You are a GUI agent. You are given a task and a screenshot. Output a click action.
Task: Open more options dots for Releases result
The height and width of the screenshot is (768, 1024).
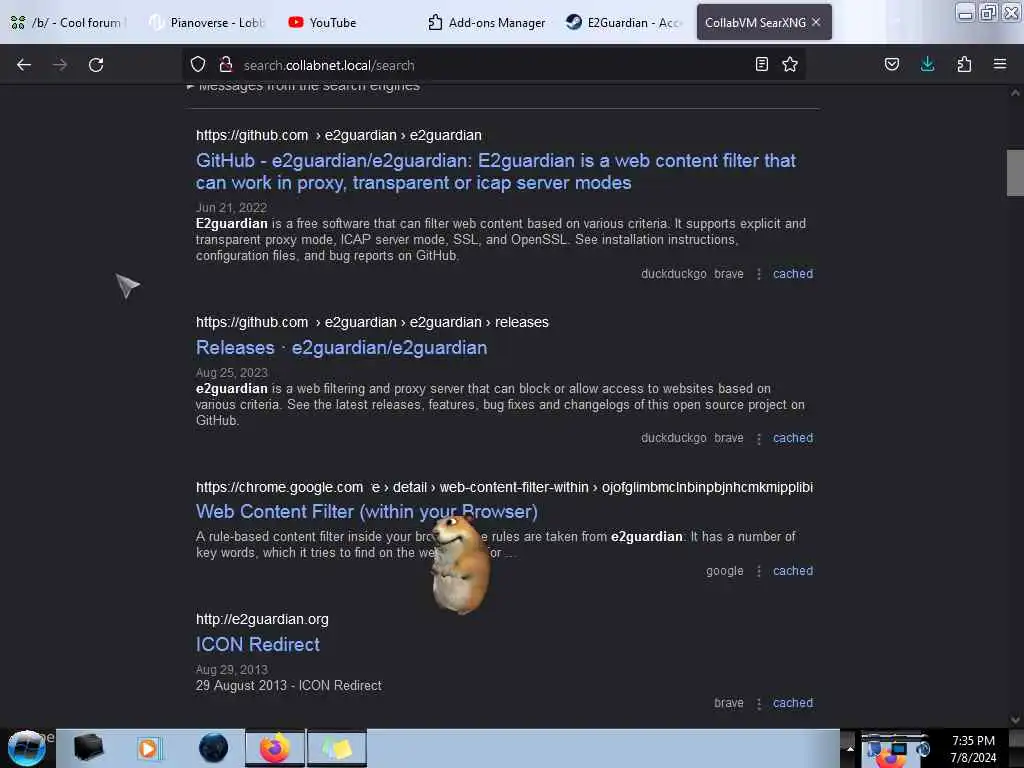(758, 439)
